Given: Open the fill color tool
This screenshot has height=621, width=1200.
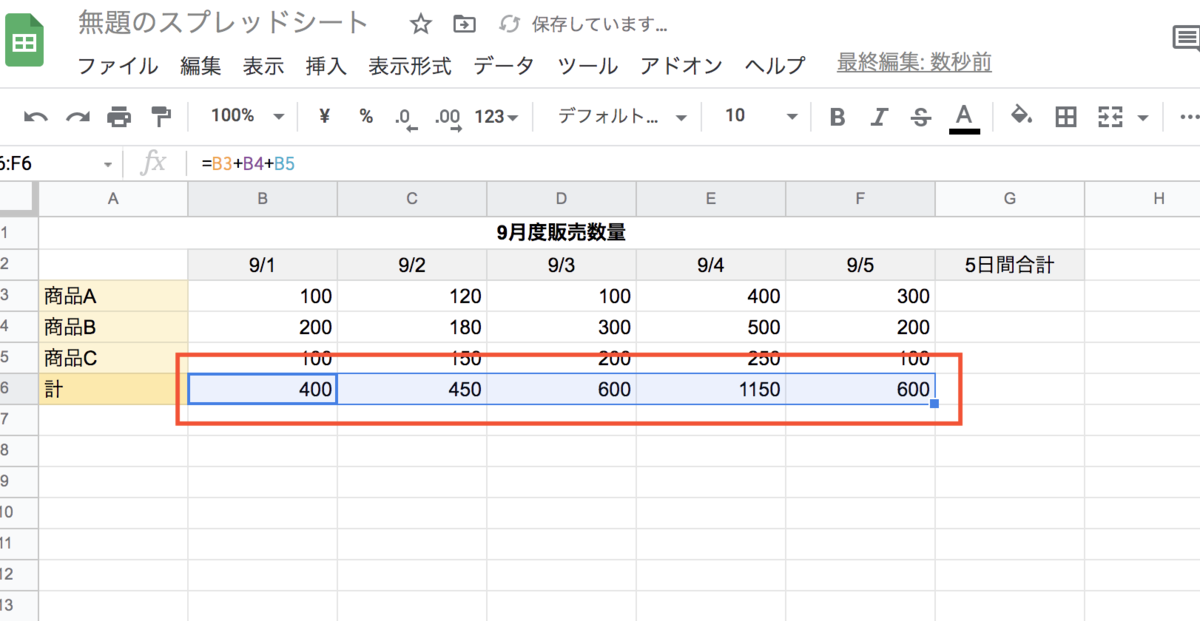Looking at the screenshot, I should [1022, 116].
